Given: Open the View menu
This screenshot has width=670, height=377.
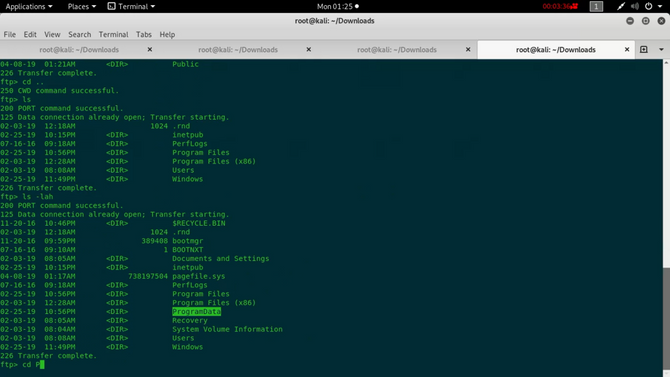Looking at the screenshot, I should click(x=52, y=34).
